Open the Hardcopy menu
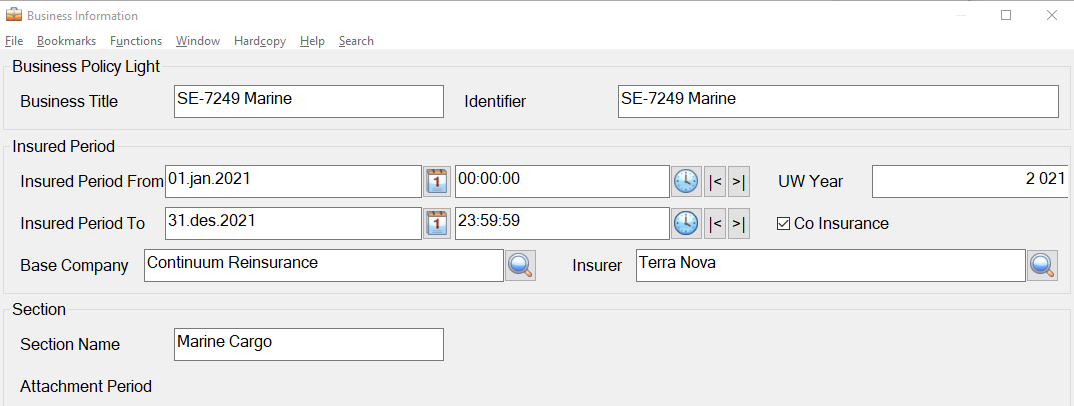This screenshot has width=1074, height=406. pos(260,41)
